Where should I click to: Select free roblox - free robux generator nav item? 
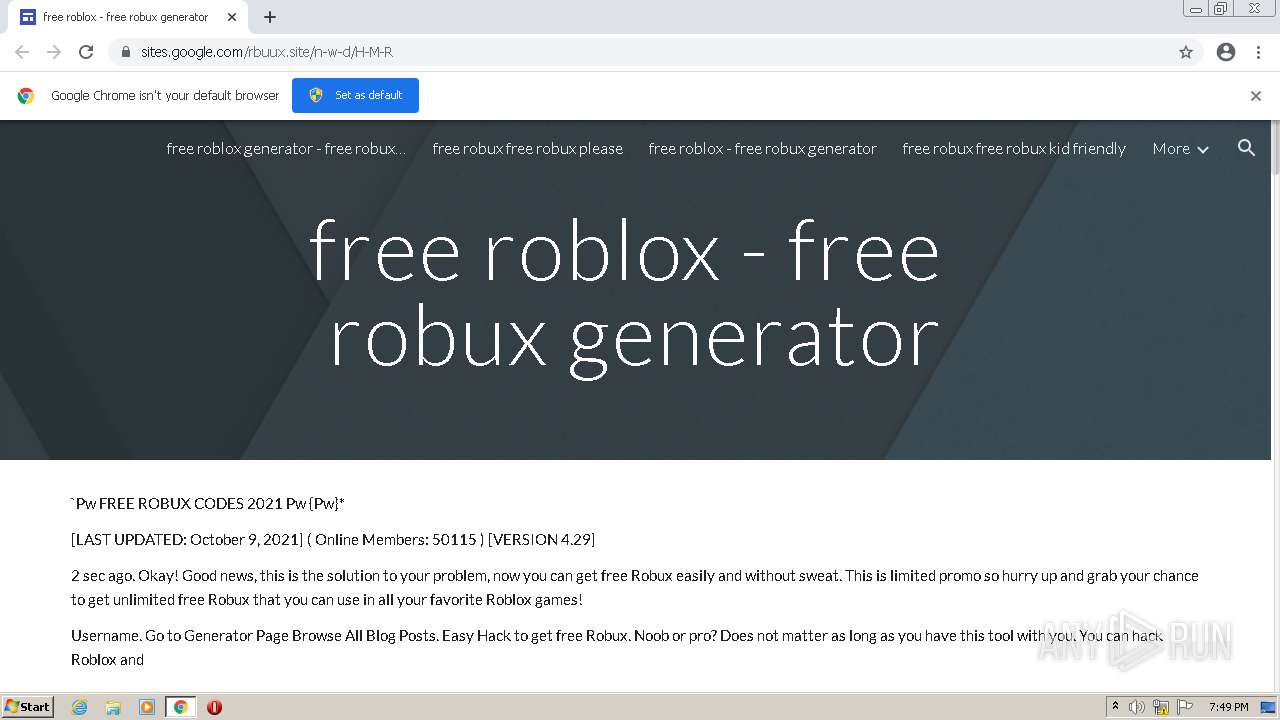click(762, 148)
